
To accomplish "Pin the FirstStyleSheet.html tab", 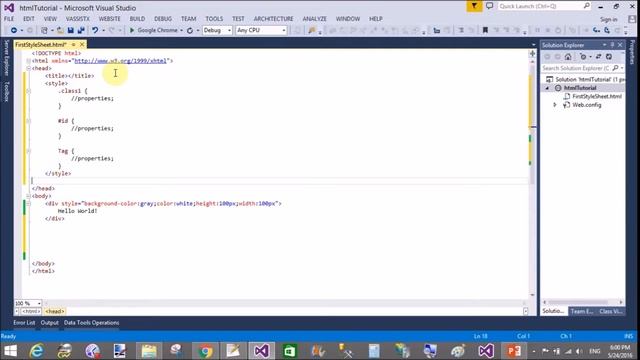I will coord(73,44).
